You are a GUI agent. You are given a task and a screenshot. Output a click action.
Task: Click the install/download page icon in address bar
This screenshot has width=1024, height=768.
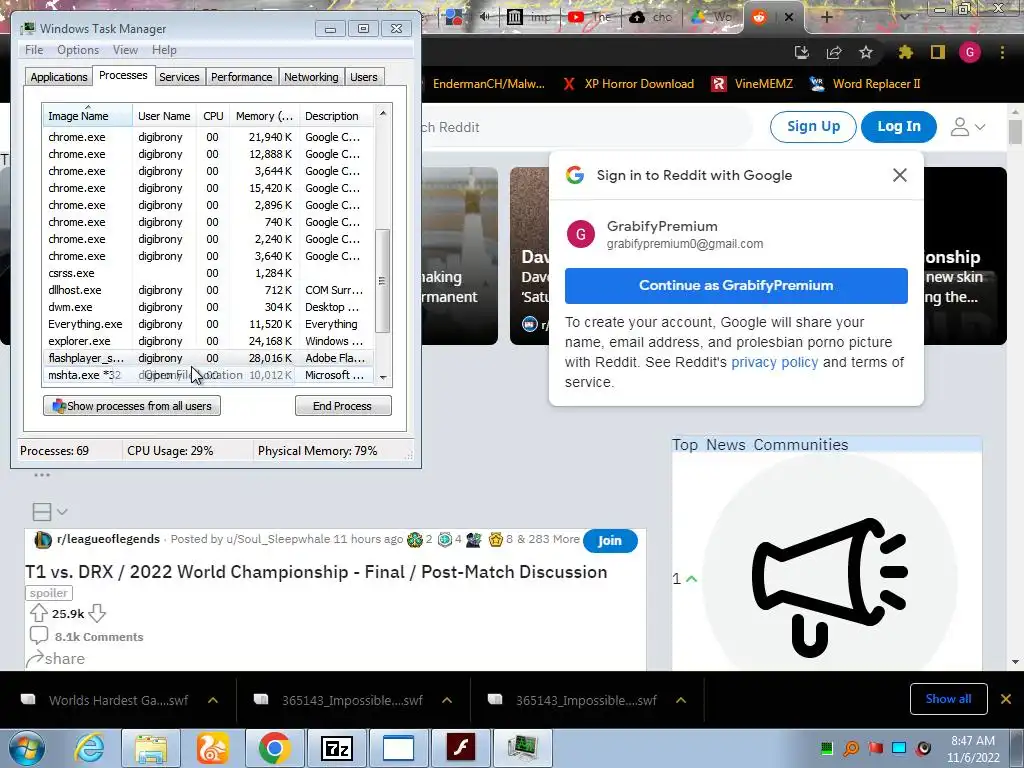pos(801,52)
